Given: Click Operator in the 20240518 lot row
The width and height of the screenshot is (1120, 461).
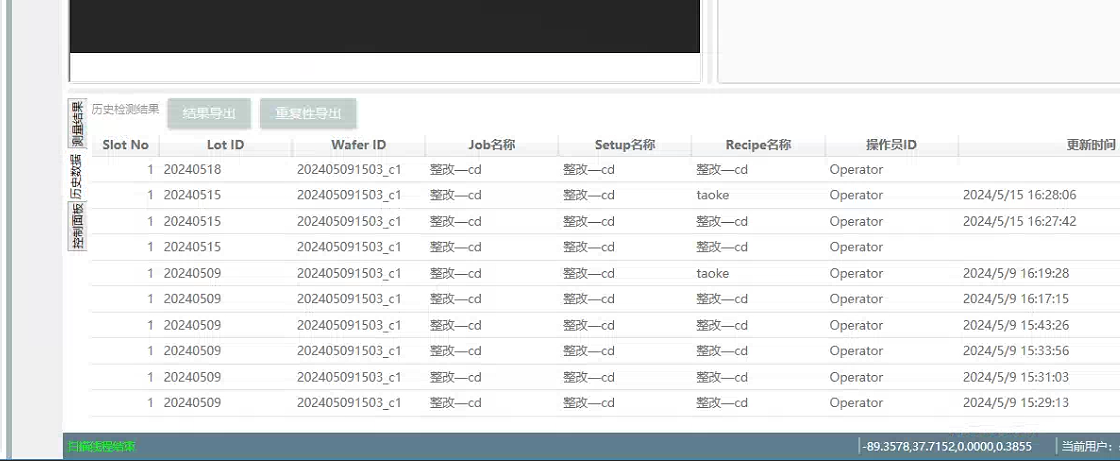Looking at the screenshot, I should coord(856,170).
